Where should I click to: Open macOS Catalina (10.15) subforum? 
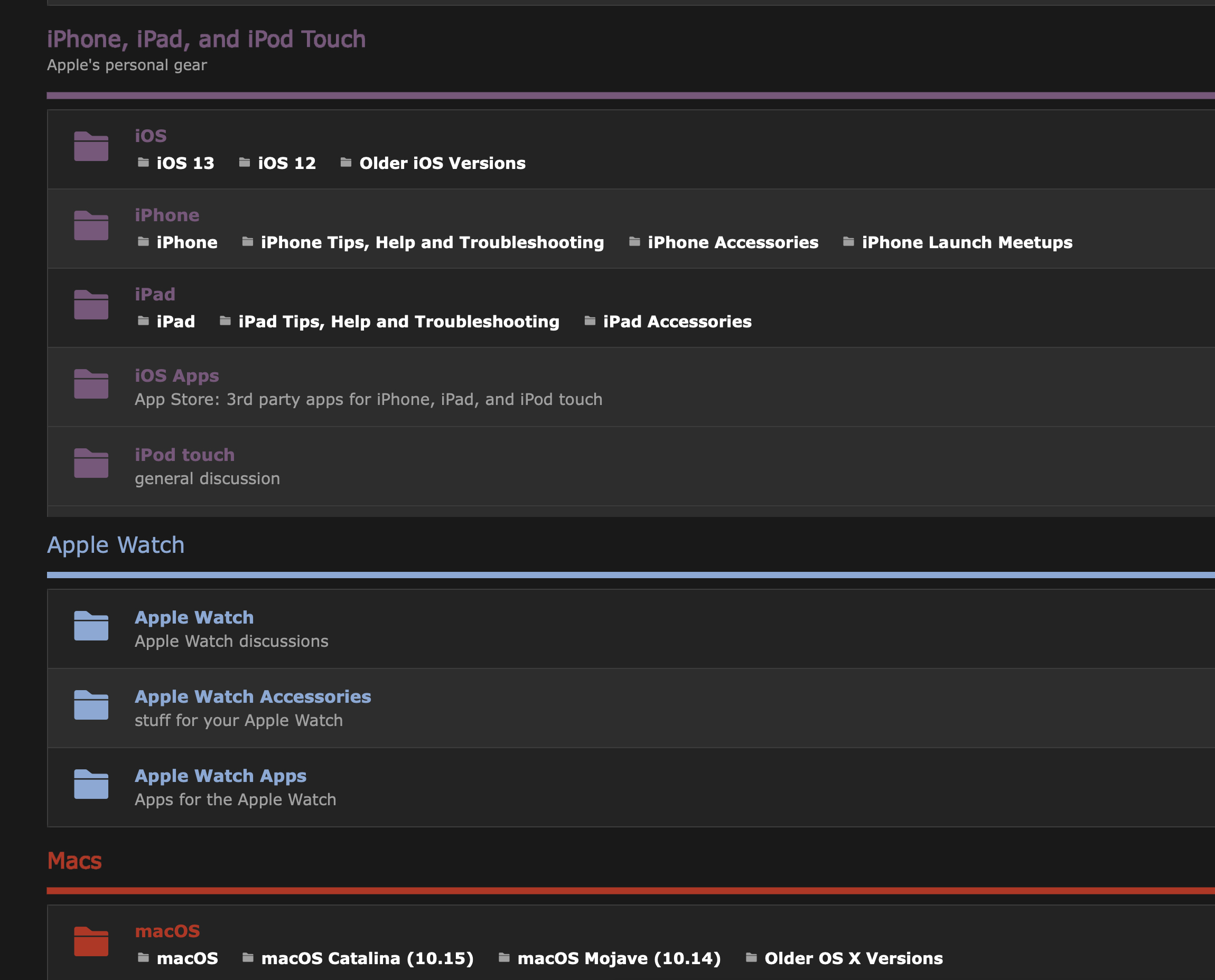point(367,958)
